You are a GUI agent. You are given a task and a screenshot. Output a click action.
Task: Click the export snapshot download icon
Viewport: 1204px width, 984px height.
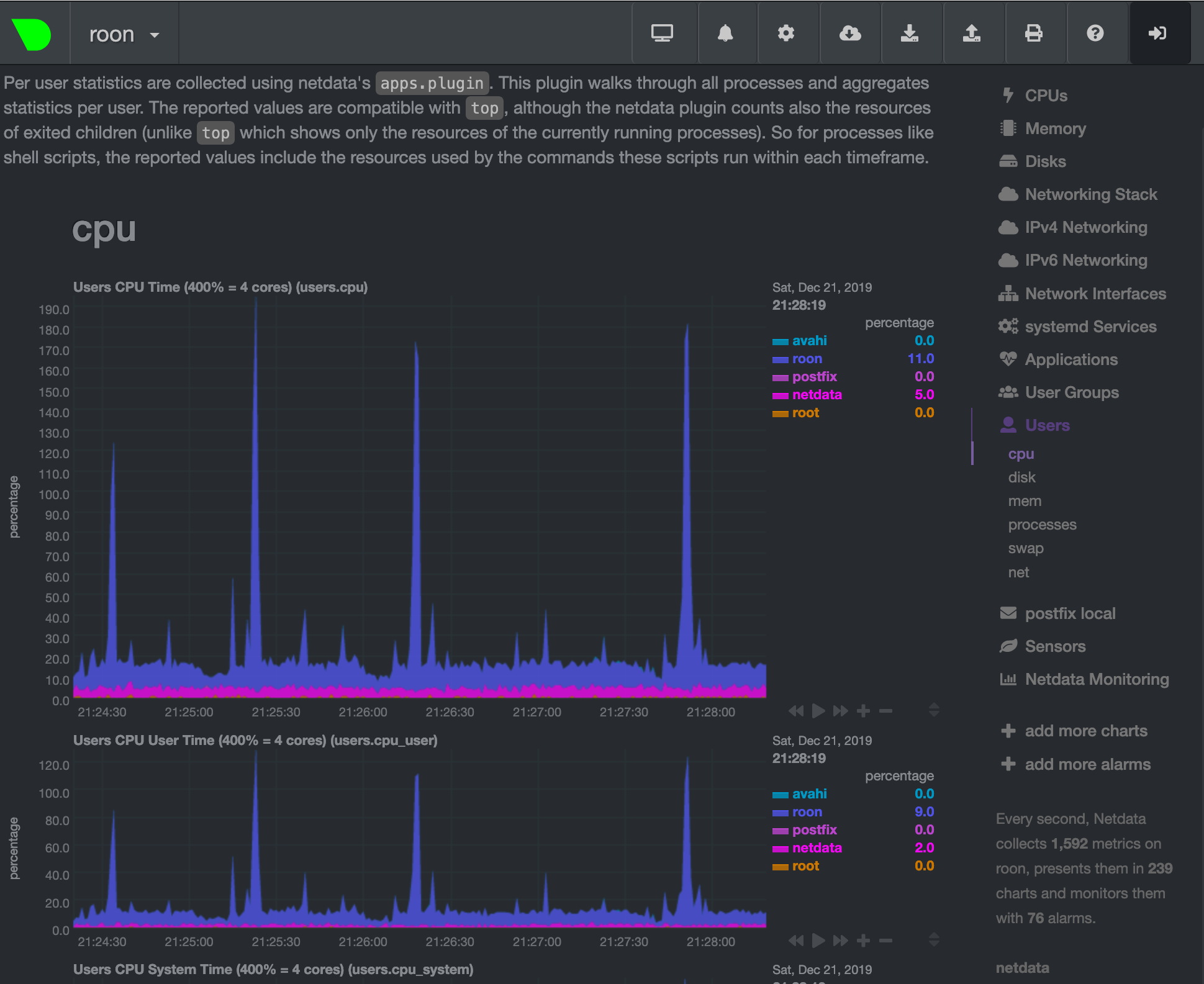910,33
